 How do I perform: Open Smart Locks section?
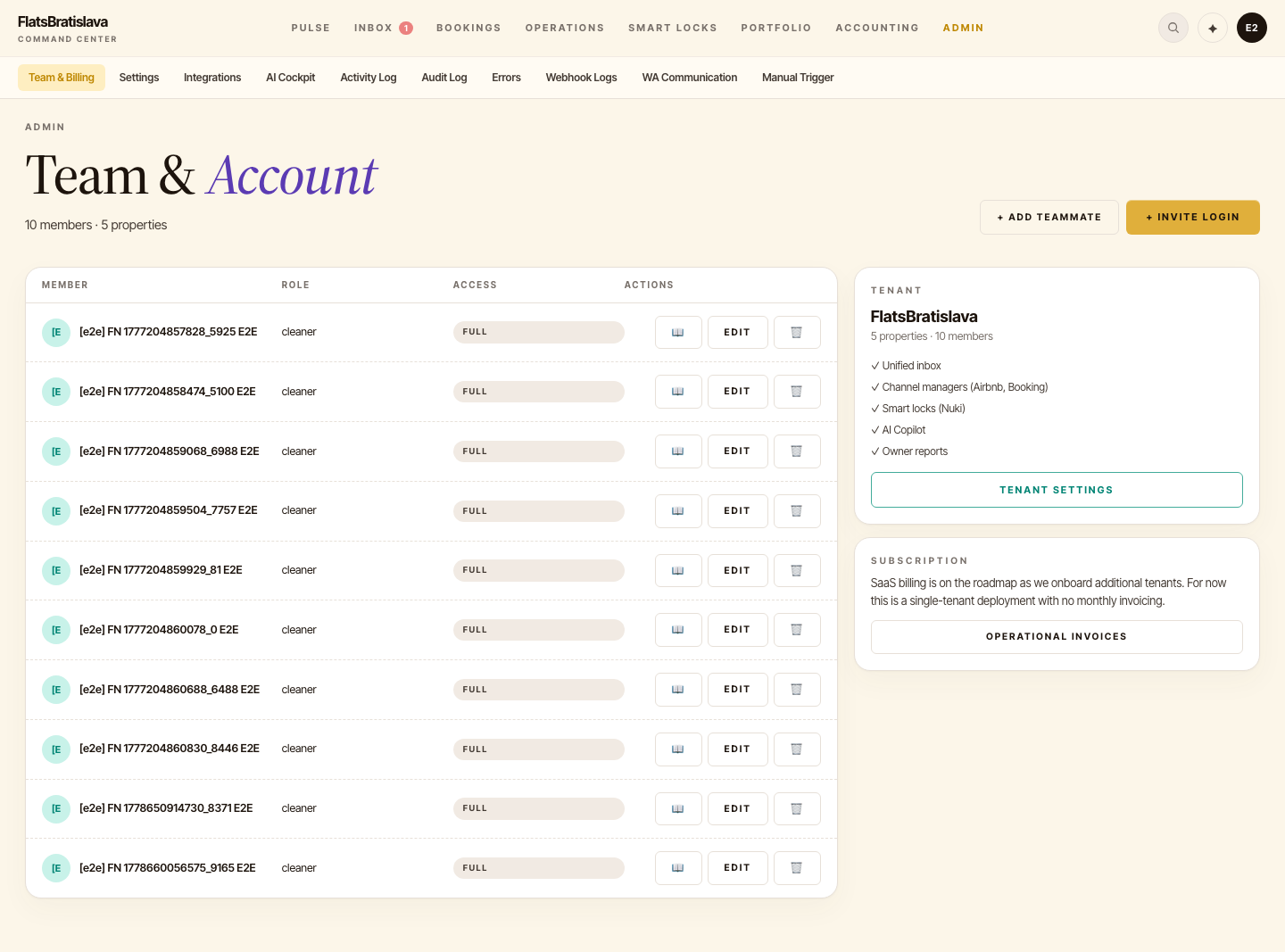pyautogui.click(x=673, y=28)
